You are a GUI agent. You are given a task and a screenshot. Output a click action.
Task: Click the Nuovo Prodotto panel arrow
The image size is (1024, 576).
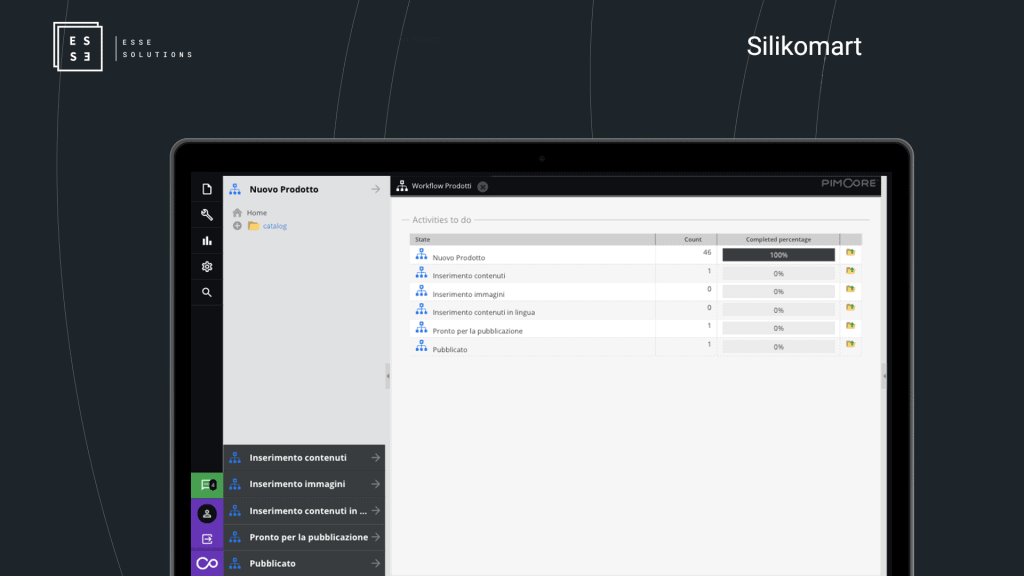coord(376,189)
